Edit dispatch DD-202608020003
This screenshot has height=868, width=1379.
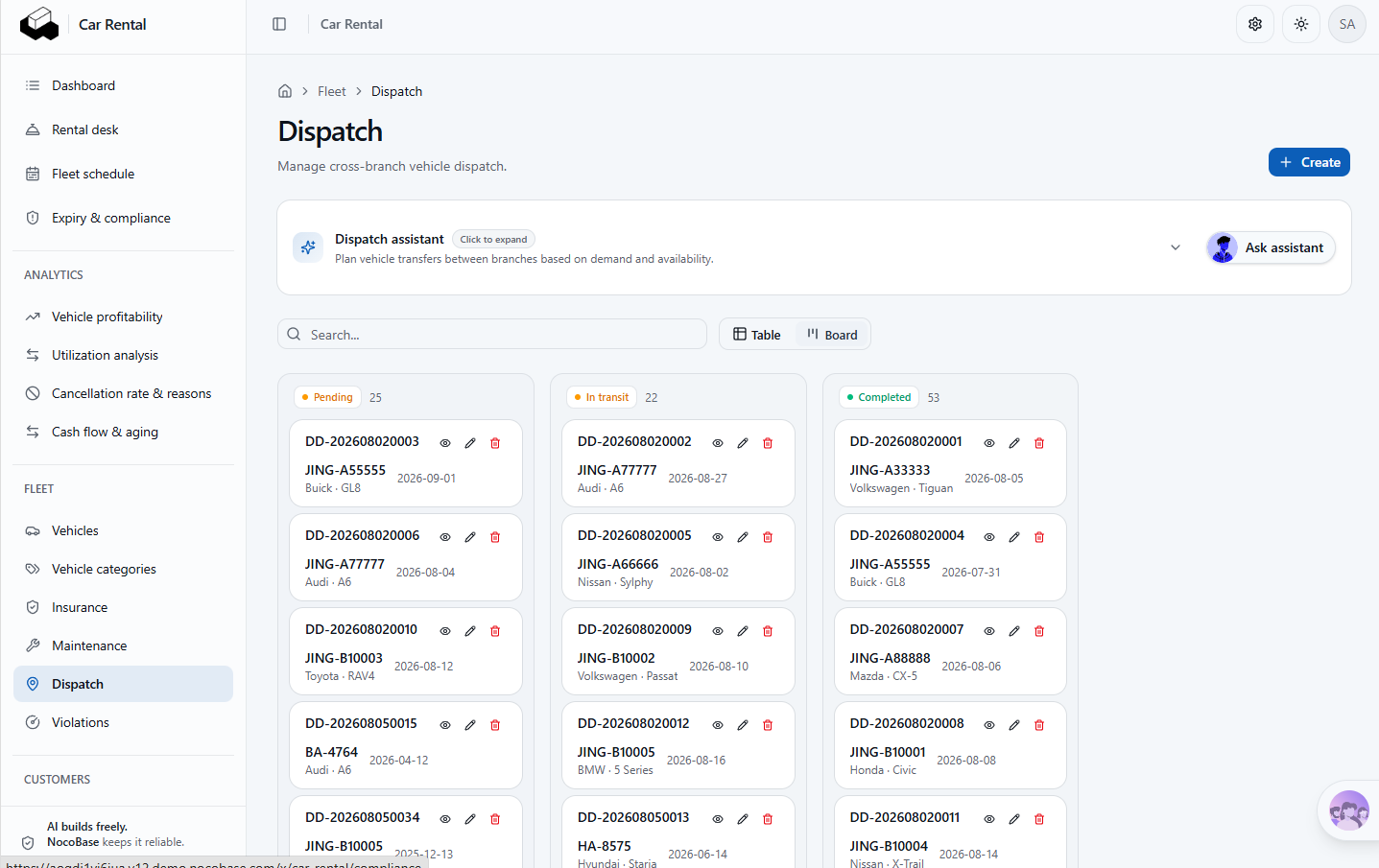tap(470, 443)
